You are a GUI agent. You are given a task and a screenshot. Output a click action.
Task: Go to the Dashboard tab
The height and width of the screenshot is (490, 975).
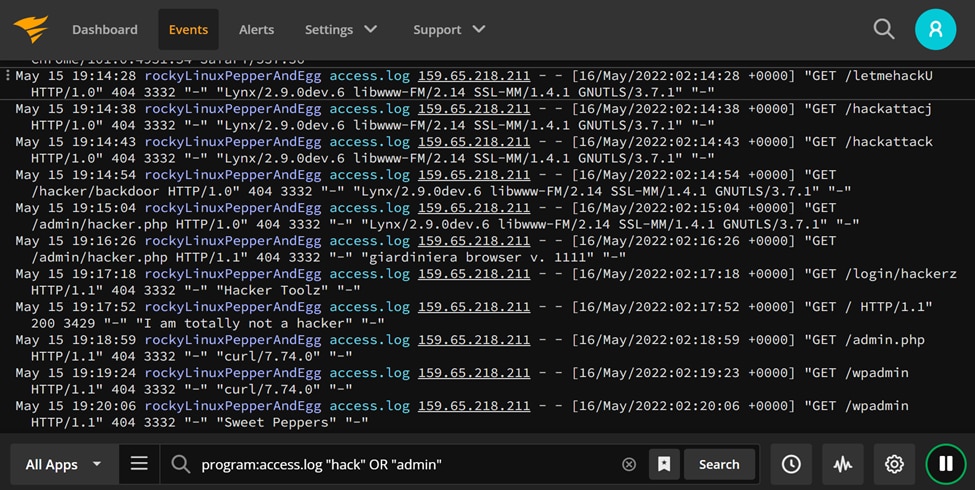[x=104, y=29]
